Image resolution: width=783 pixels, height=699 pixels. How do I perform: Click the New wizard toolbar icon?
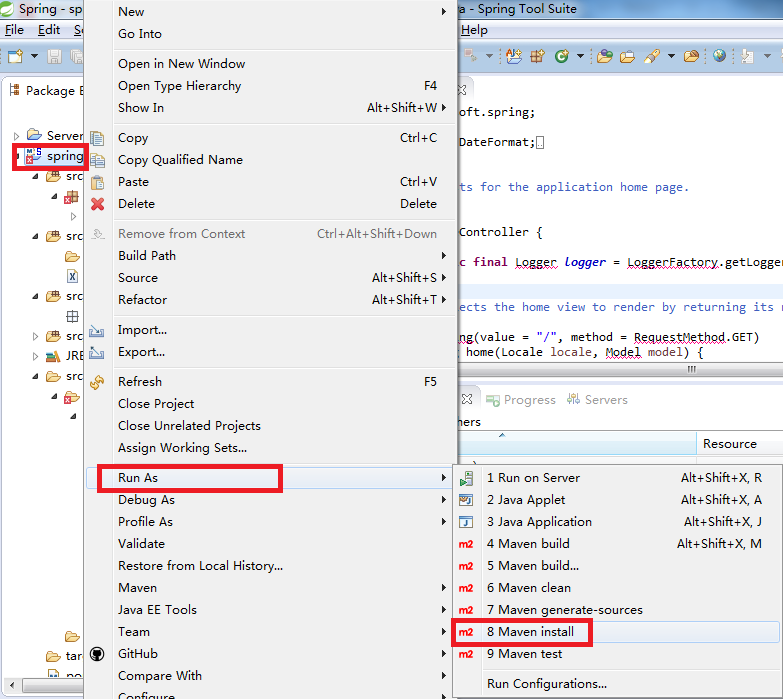tap(15, 56)
